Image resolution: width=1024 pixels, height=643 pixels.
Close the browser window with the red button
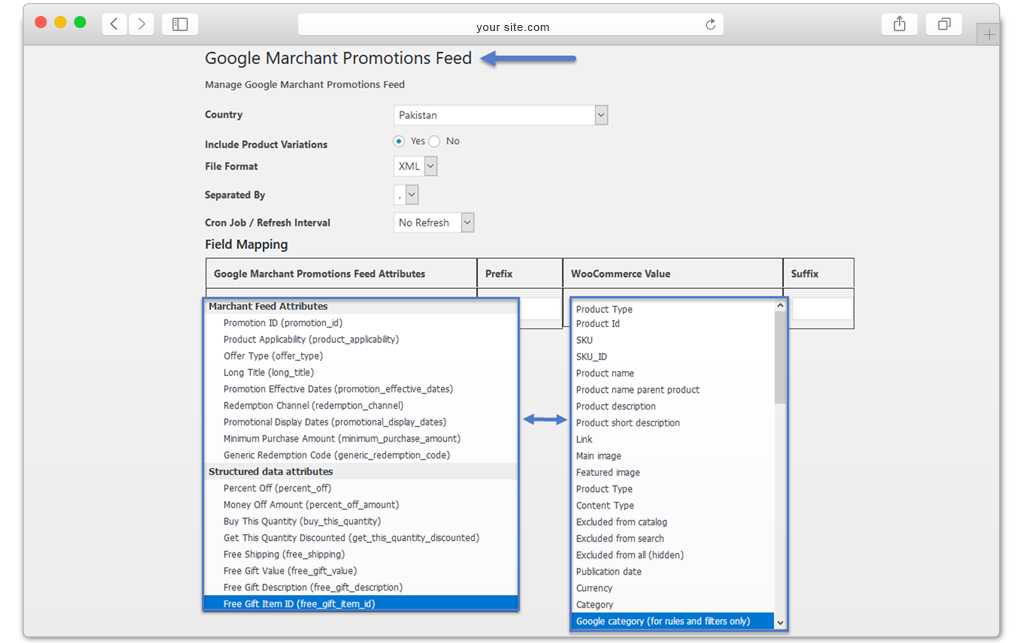[40, 22]
